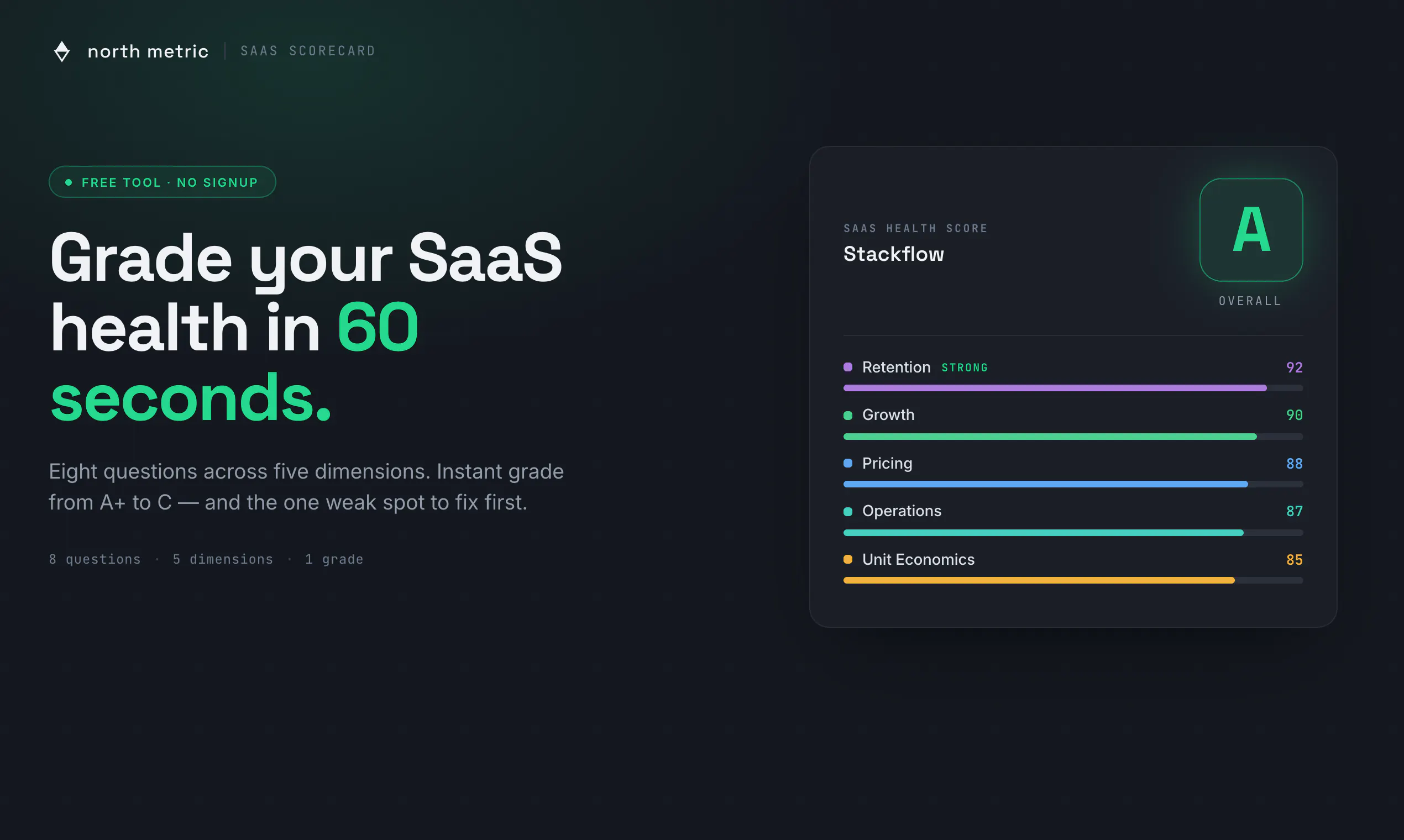The image size is (1404, 840).
Task: Click the OVERALL label under the grade
Action: tap(1250, 301)
